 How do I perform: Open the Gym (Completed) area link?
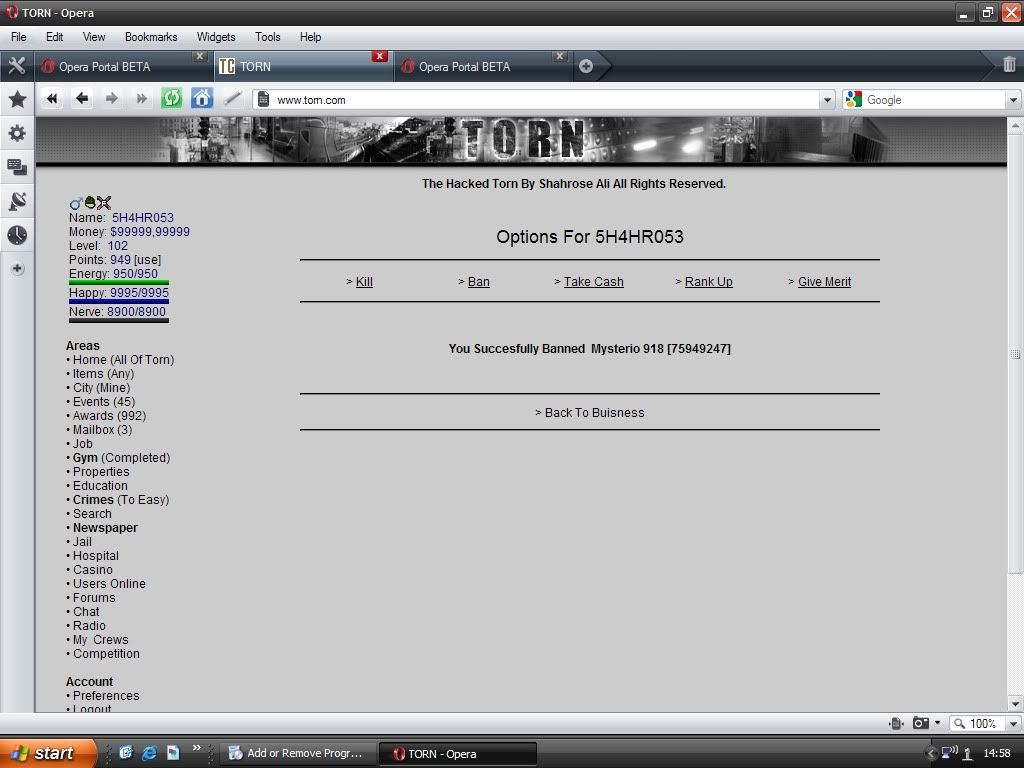point(121,458)
